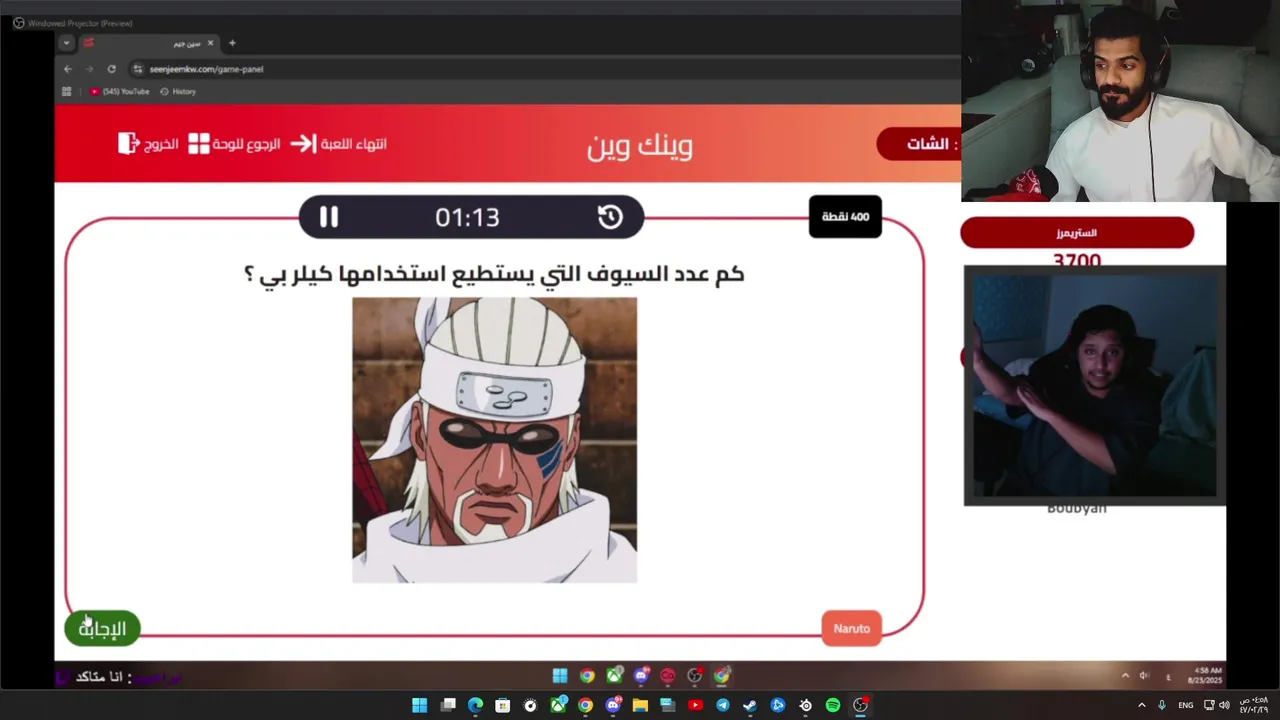Click the browser forward arrow
1280x720 pixels.
click(89, 69)
